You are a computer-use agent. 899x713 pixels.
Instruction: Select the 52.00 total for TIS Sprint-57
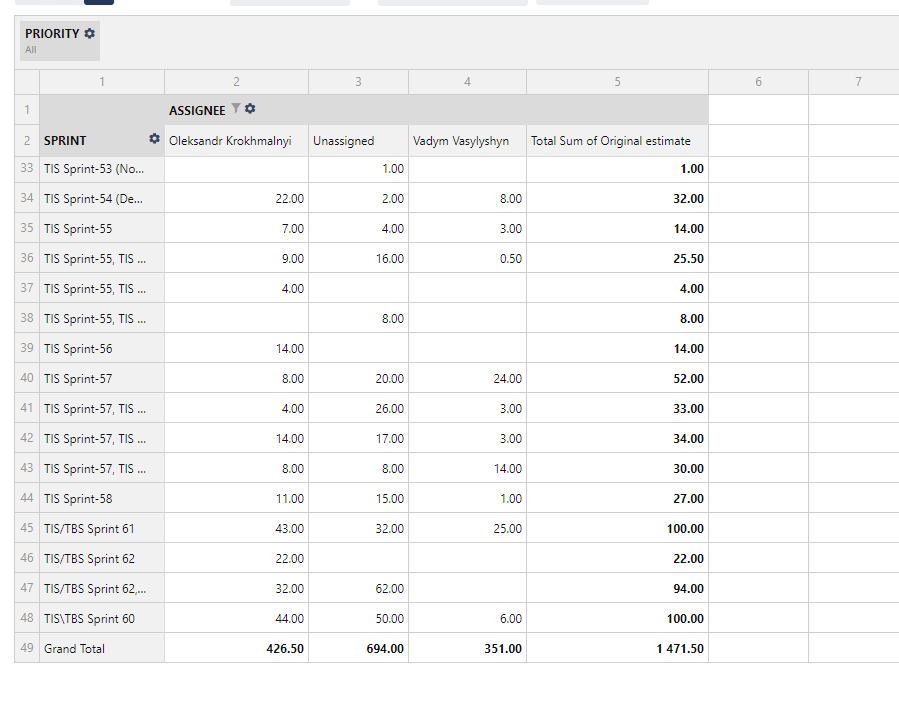(x=617, y=378)
